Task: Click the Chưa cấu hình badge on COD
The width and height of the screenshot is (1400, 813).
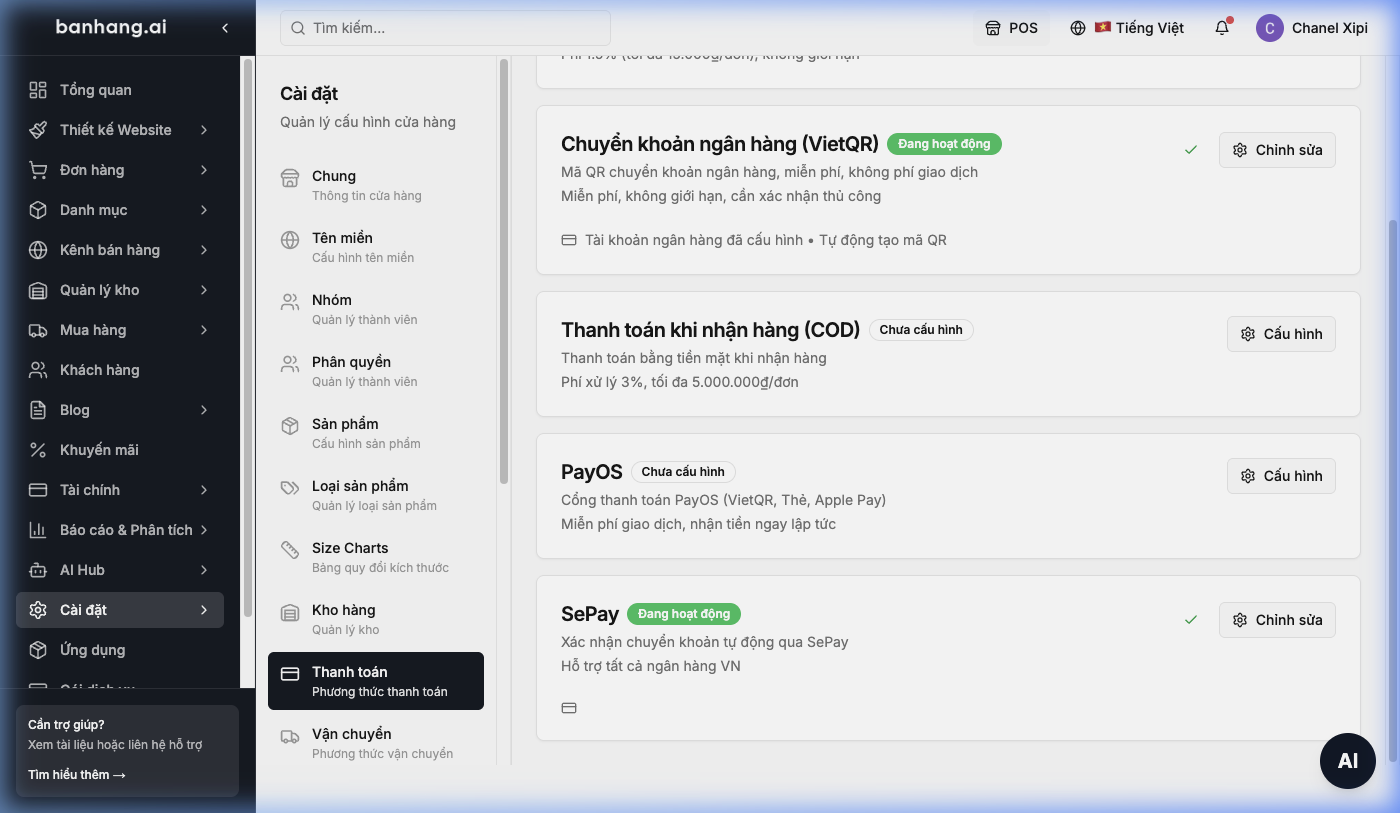Action: pyautogui.click(x=921, y=330)
